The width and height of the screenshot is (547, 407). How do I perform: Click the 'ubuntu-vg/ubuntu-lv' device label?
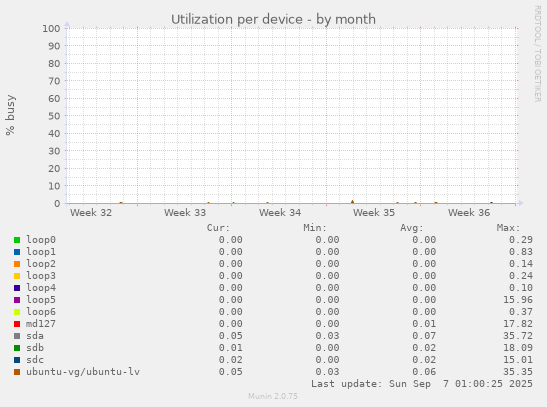(83, 372)
